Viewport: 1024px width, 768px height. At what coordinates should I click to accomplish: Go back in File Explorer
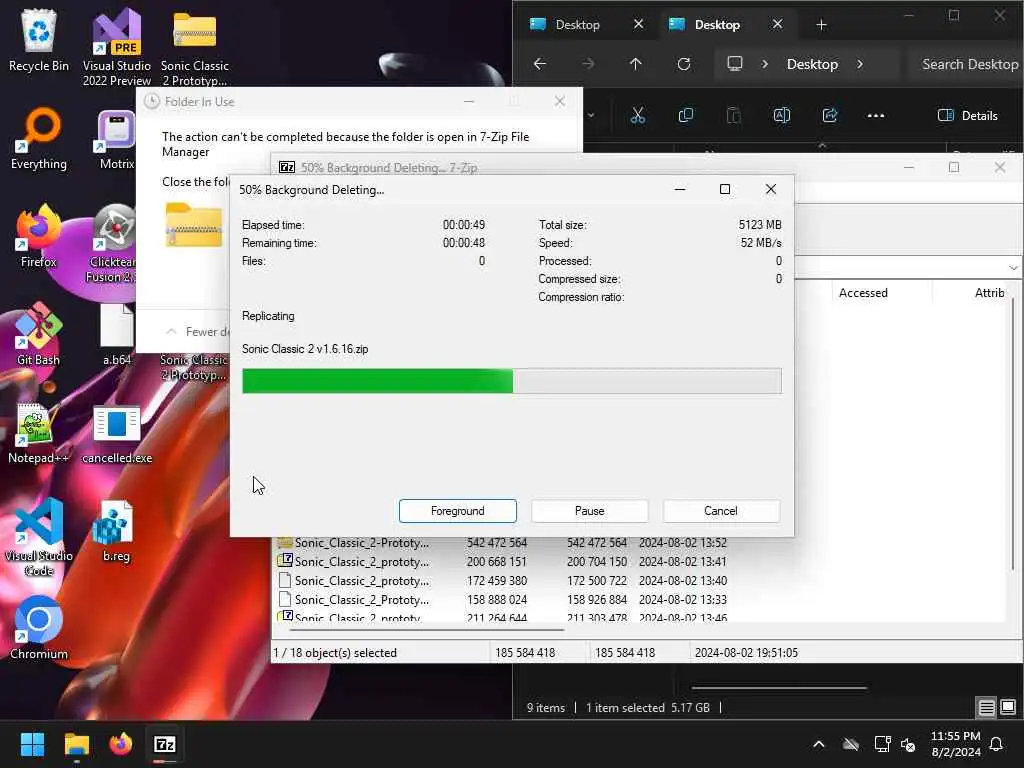539,64
